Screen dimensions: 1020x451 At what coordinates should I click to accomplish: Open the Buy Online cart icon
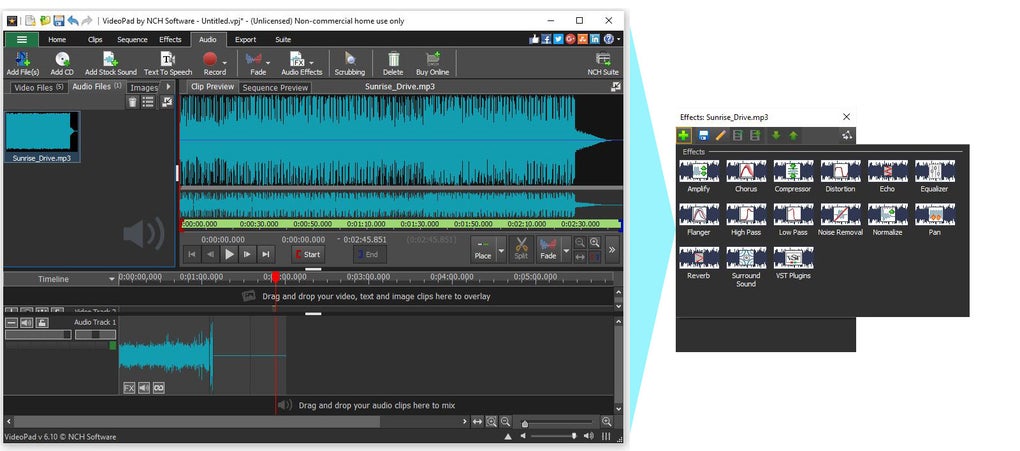433,64
